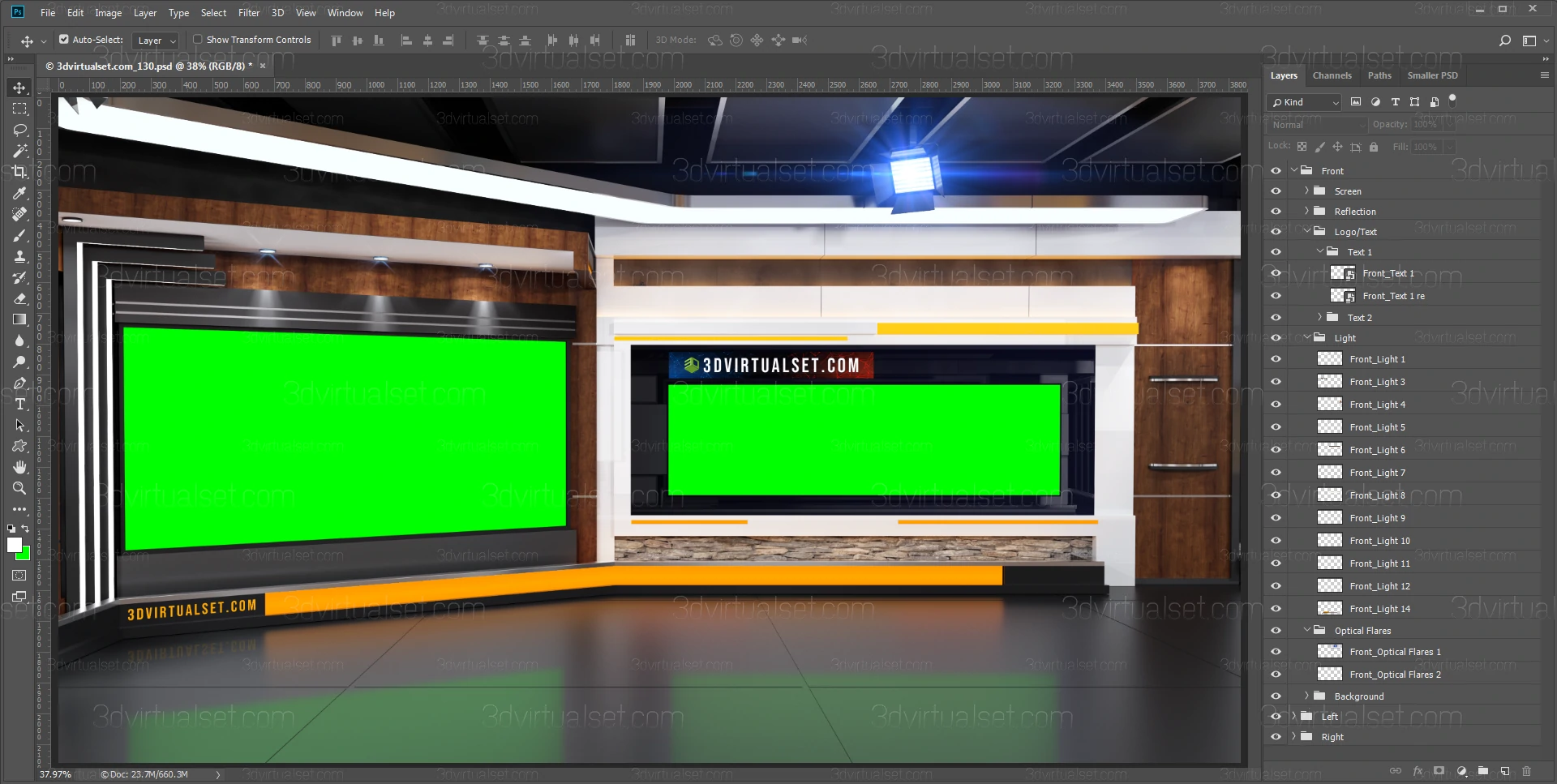1557x784 pixels.
Task: Select the Brush tool
Action: click(19, 235)
